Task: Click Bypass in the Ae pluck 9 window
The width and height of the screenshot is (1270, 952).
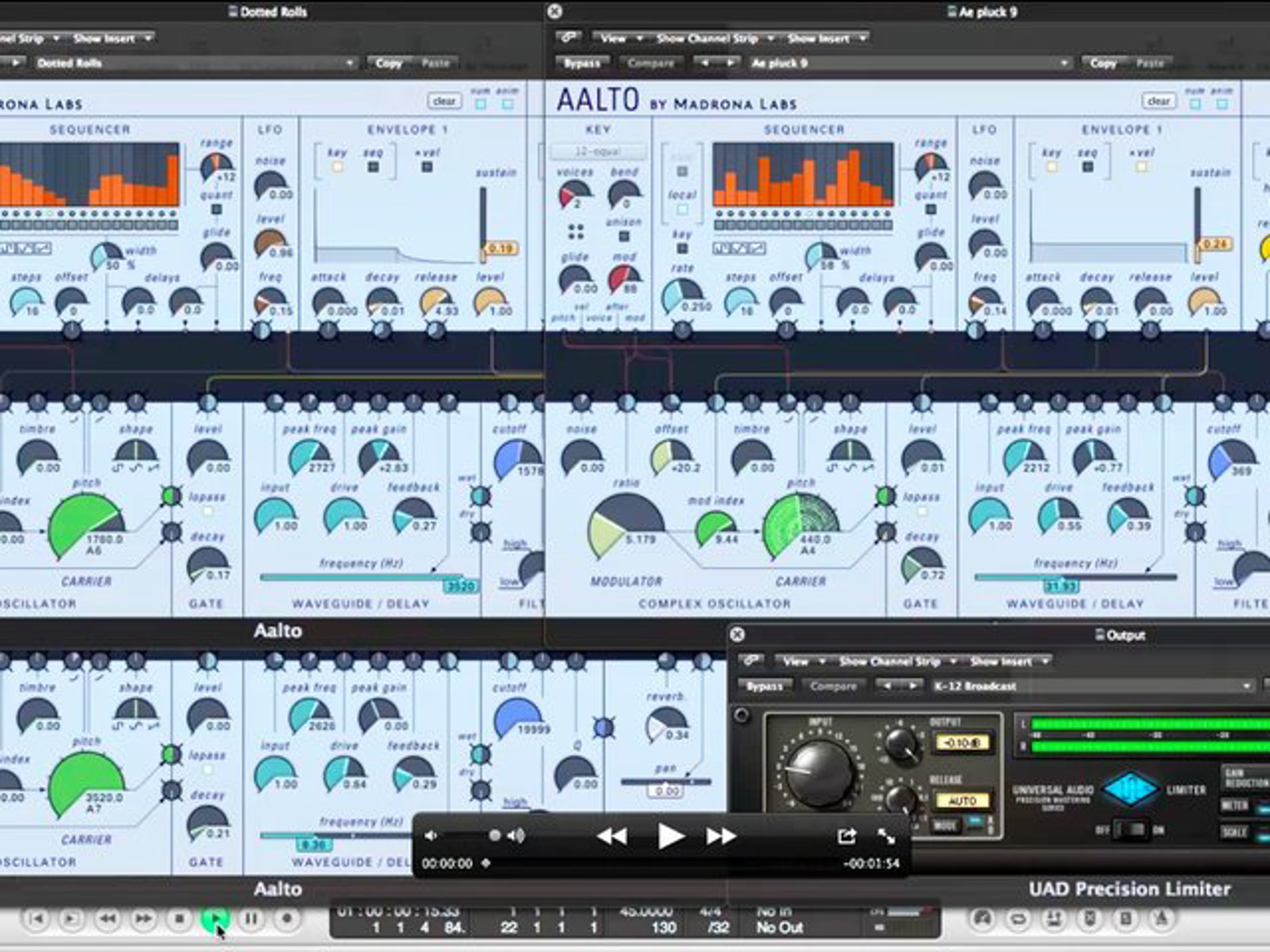Action: click(581, 62)
